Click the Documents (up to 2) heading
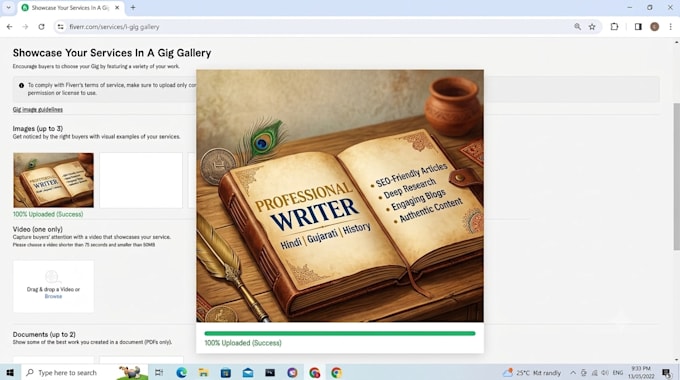The image size is (680, 380). pos(44,334)
